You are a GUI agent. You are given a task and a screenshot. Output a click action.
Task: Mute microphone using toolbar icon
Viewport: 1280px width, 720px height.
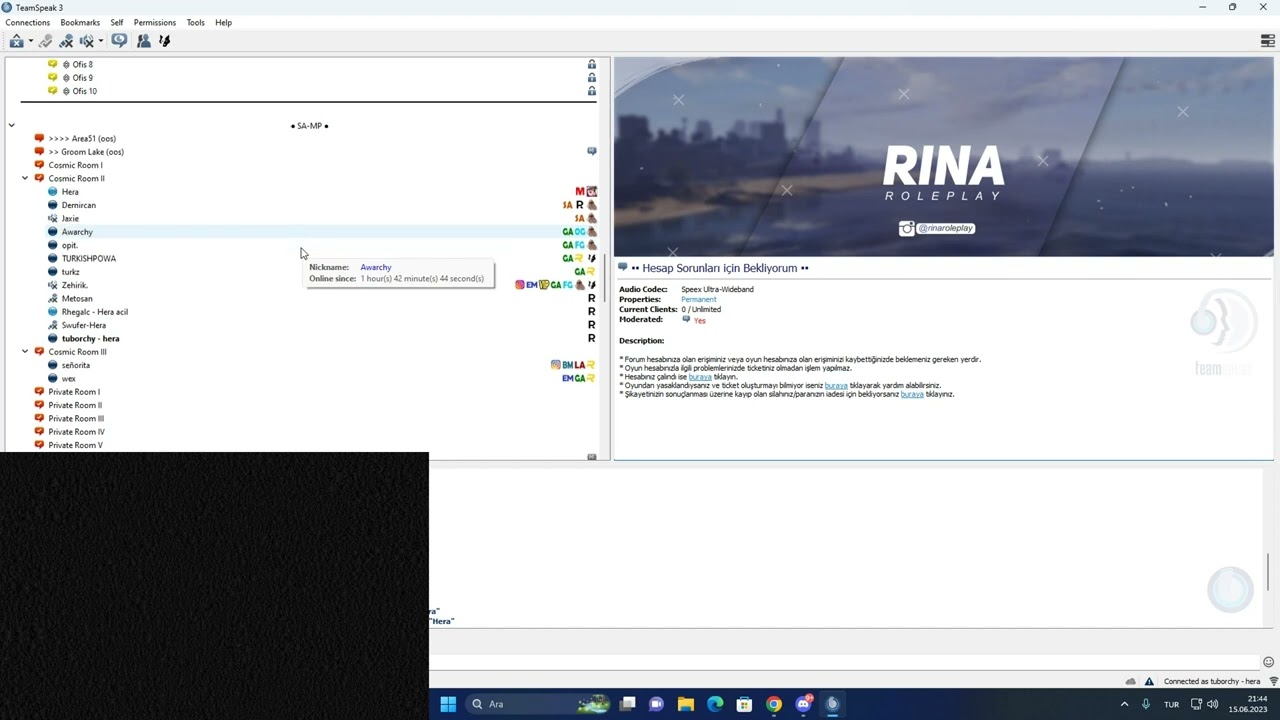coord(66,41)
